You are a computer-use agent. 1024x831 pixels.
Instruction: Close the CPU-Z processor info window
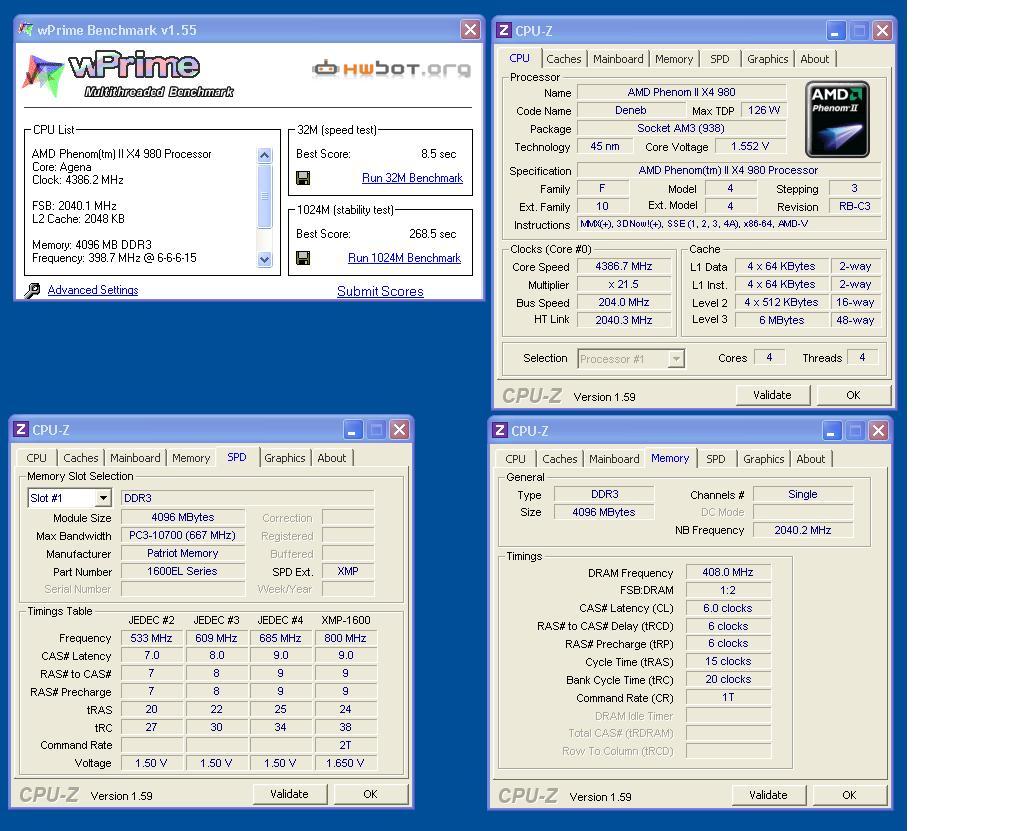pyautogui.click(x=882, y=30)
